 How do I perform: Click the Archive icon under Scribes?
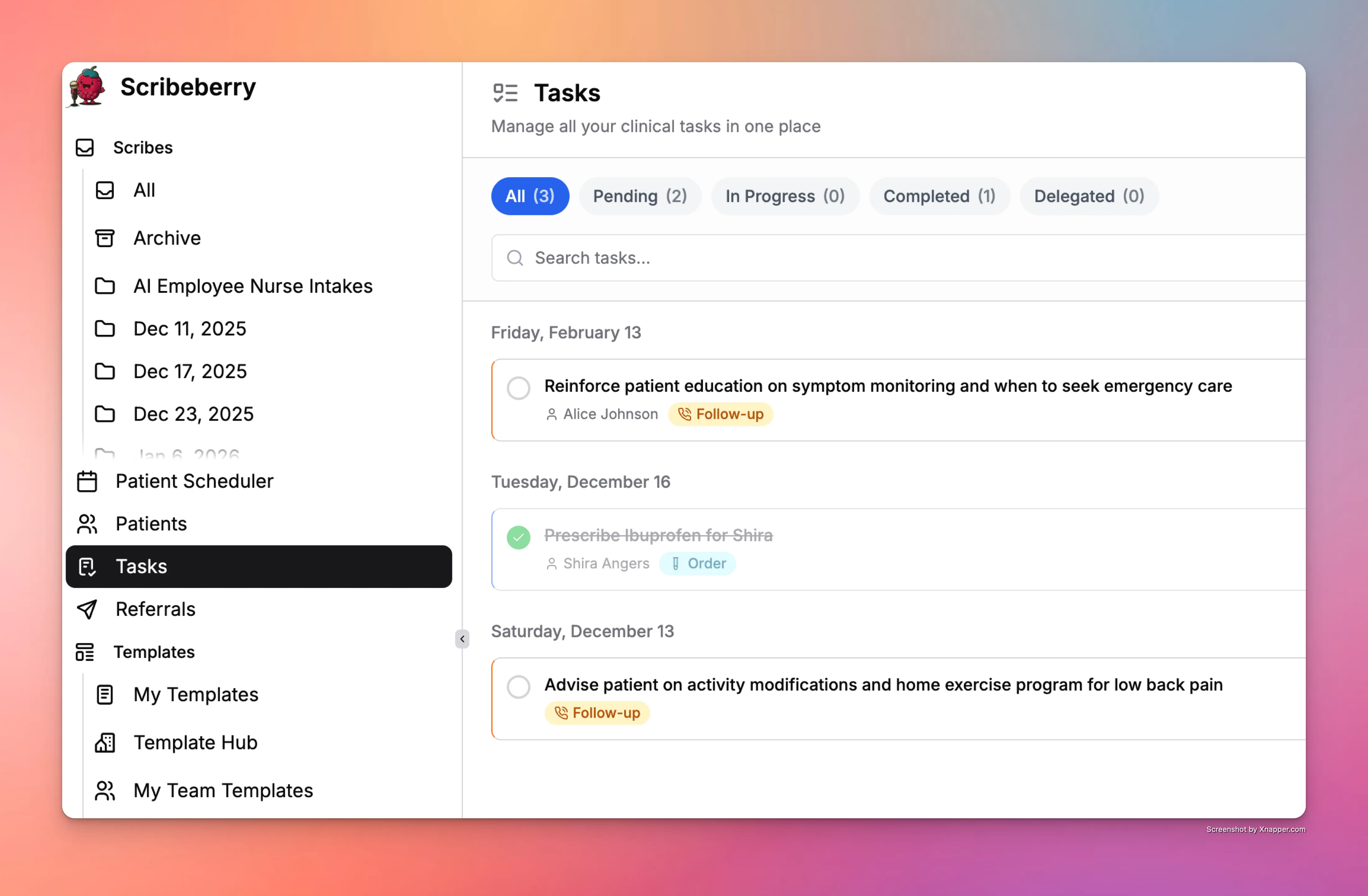pyautogui.click(x=105, y=238)
